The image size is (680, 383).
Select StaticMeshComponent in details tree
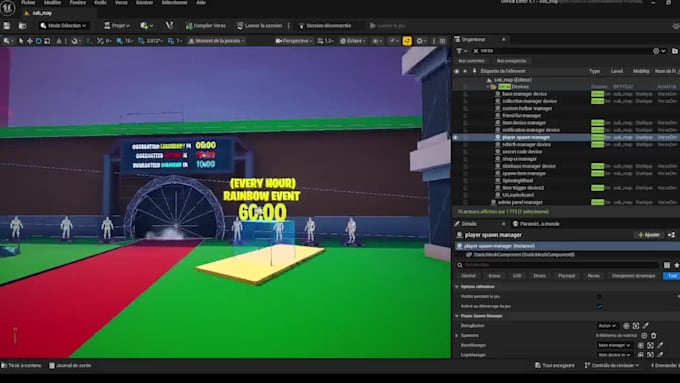coord(524,255)
